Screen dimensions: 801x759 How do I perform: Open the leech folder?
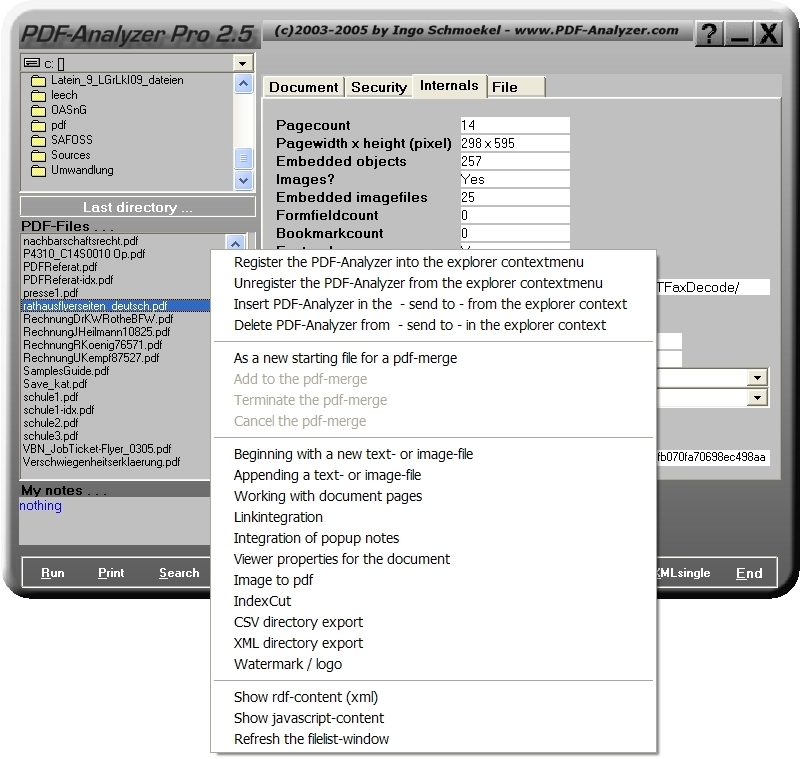point(54,96)
